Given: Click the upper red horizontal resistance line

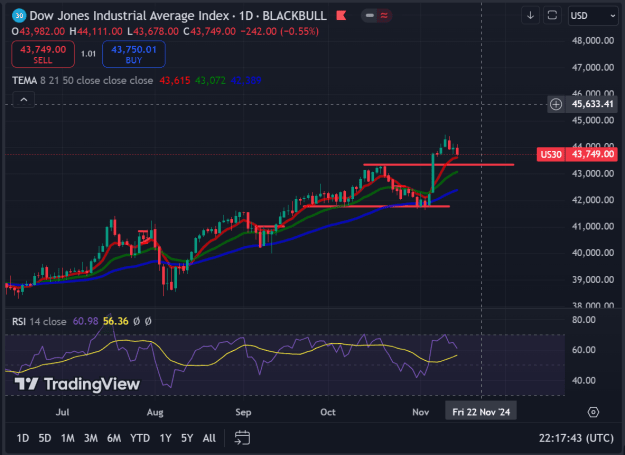Looking at the screenshot, I should 438,165.
